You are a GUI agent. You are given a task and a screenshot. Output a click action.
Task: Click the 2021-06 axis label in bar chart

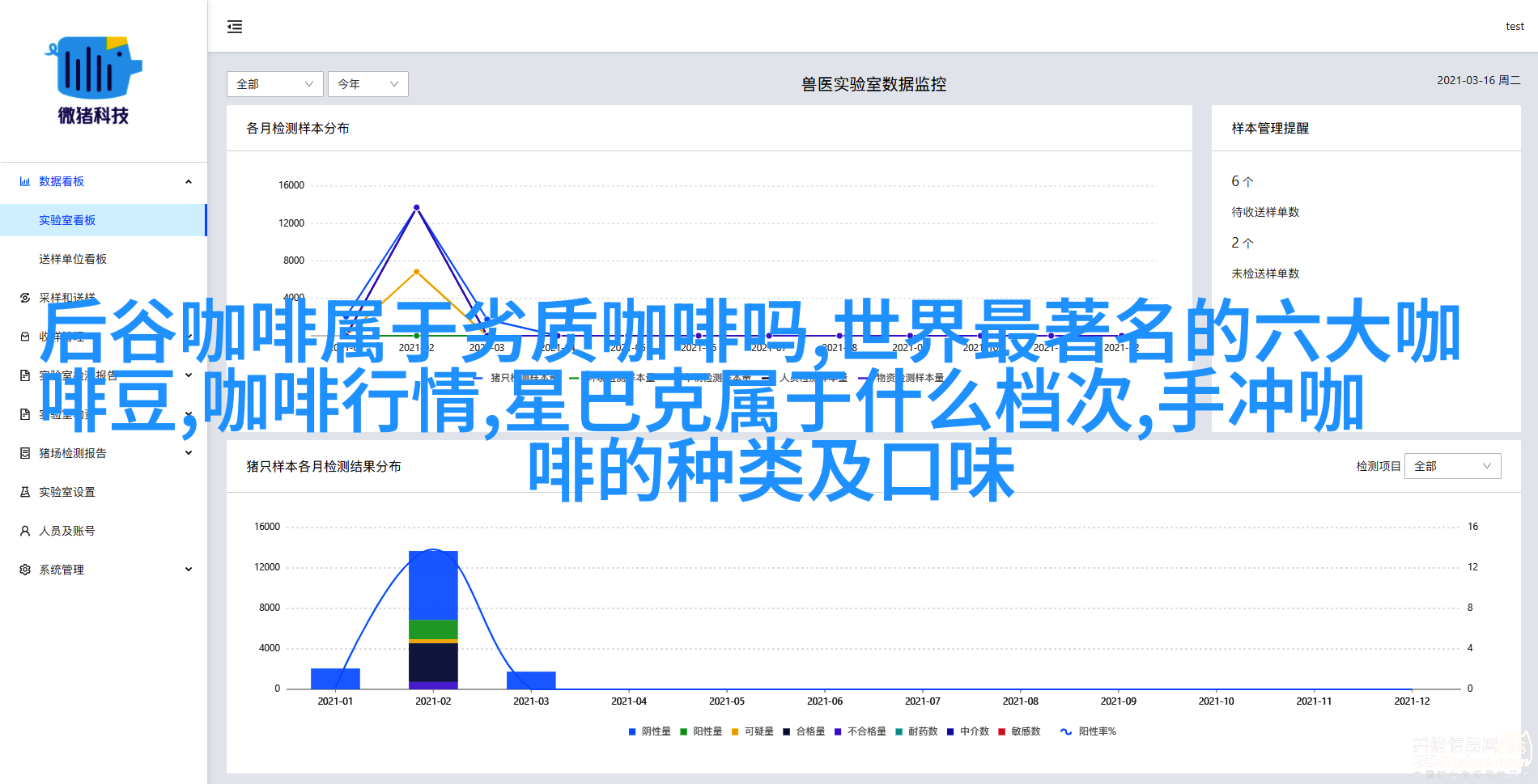(825, 701)
